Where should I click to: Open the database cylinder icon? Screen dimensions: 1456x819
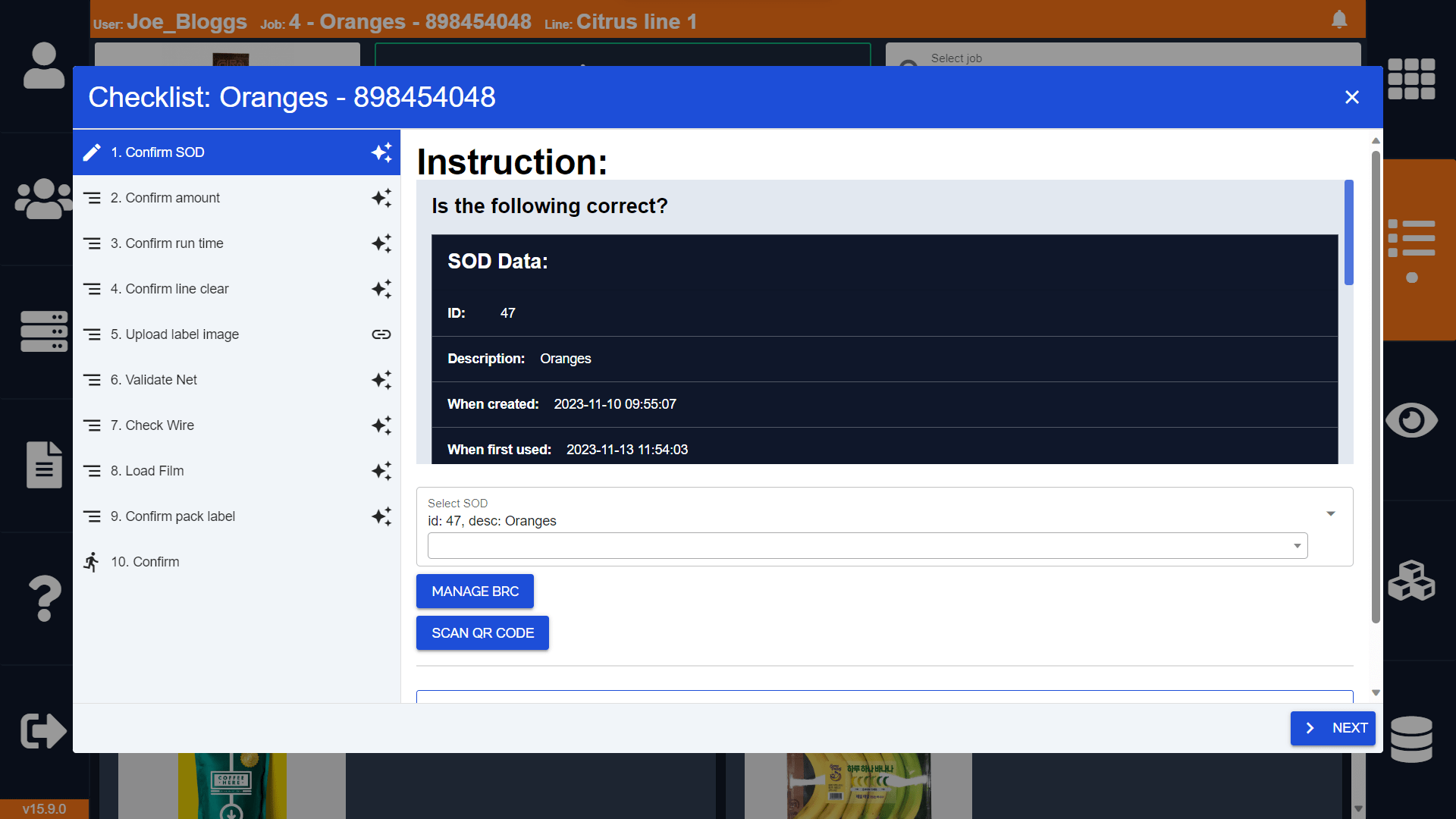(1411, 739)
